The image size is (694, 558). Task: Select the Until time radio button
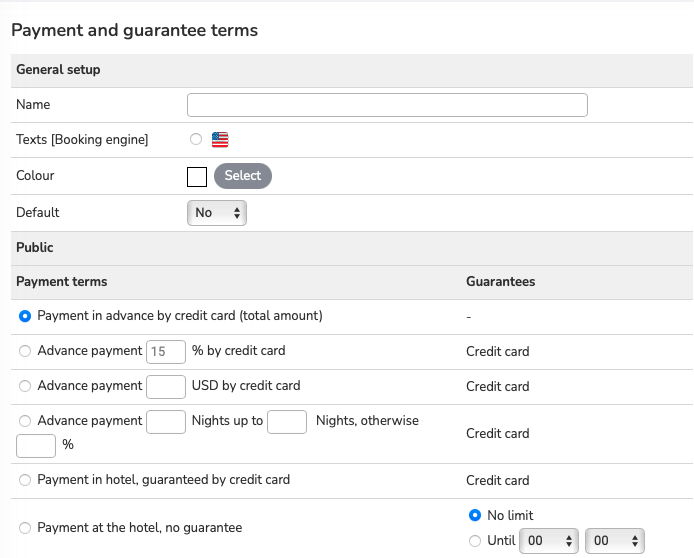tap(475, 541)
